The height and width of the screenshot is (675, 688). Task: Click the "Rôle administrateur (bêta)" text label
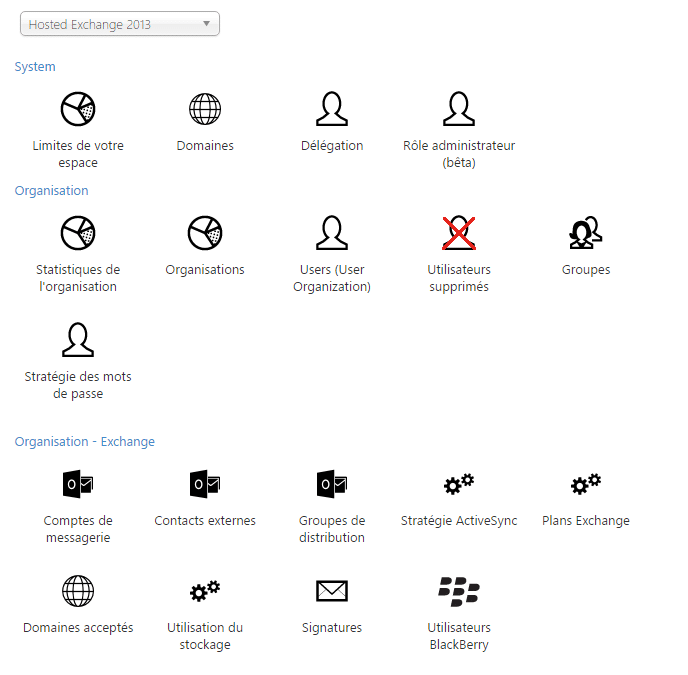(459, 154)
